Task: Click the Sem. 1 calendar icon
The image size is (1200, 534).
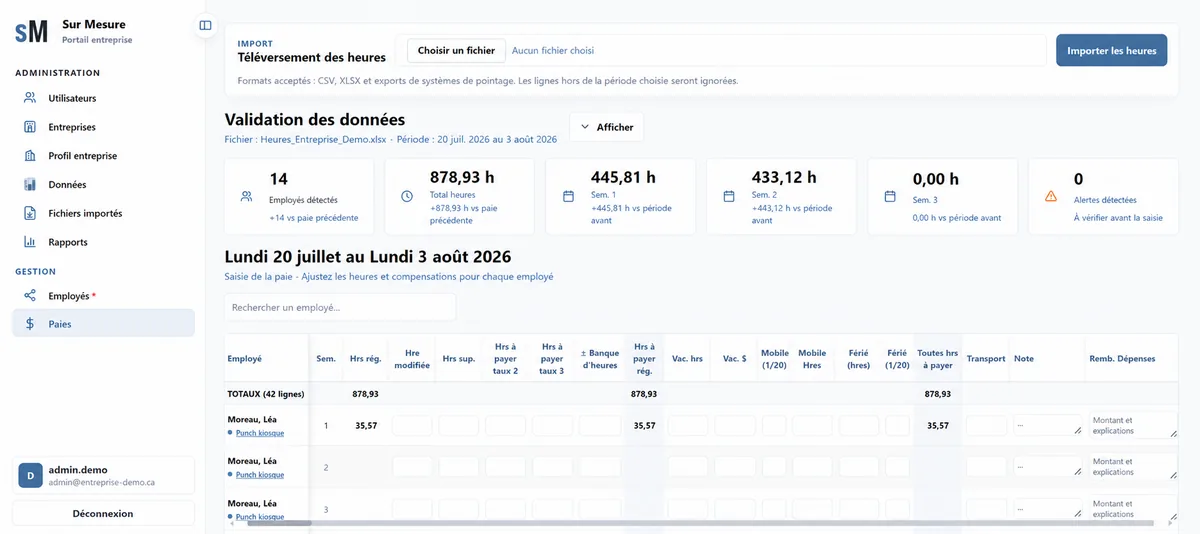Action: [568, 196]
